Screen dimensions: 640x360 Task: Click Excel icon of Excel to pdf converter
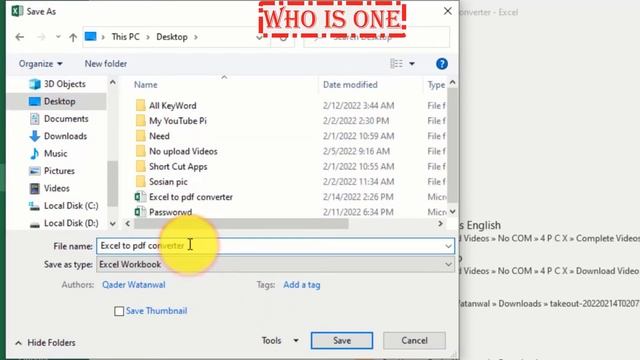140,197
